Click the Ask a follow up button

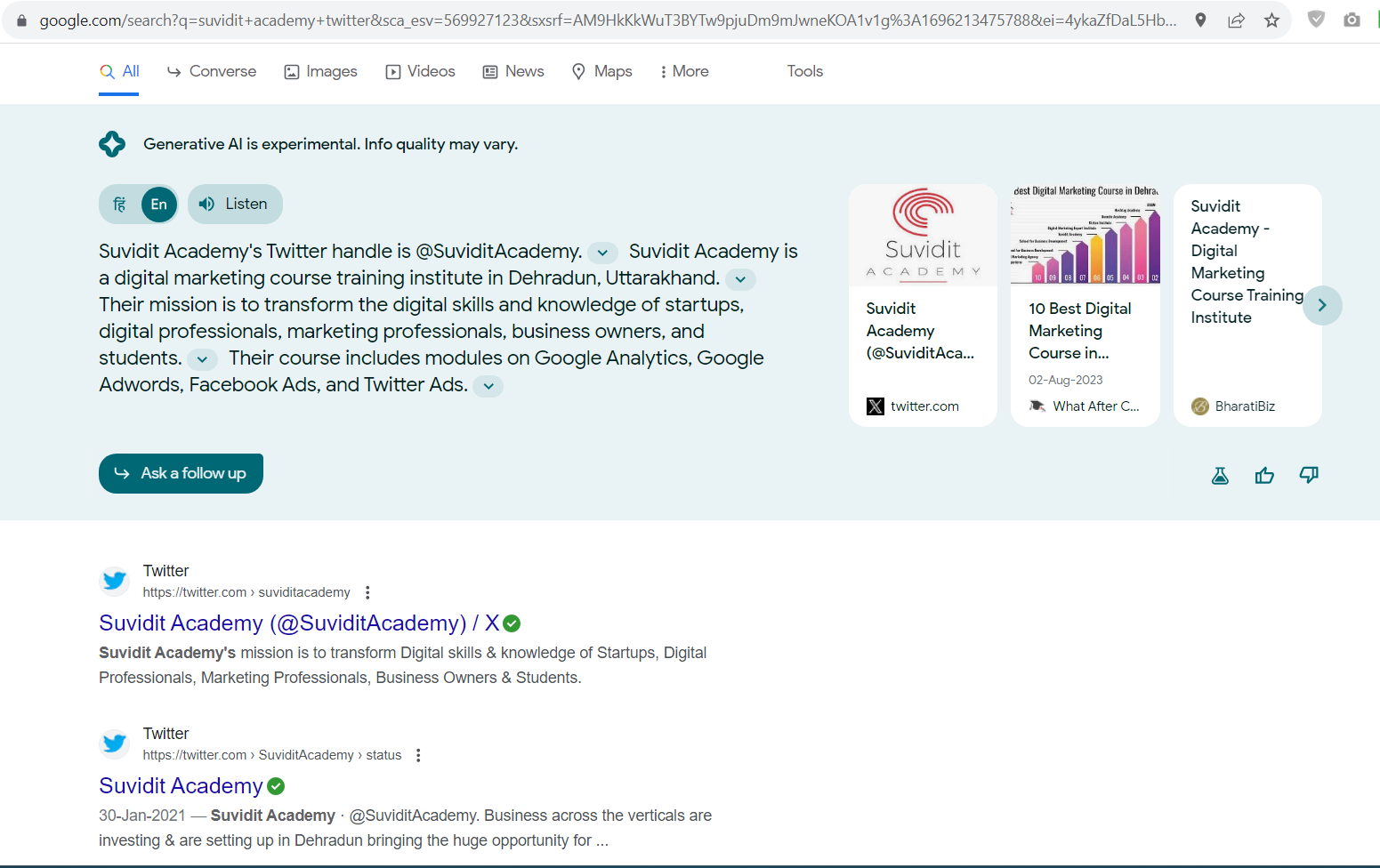click(x=181, y=473)
